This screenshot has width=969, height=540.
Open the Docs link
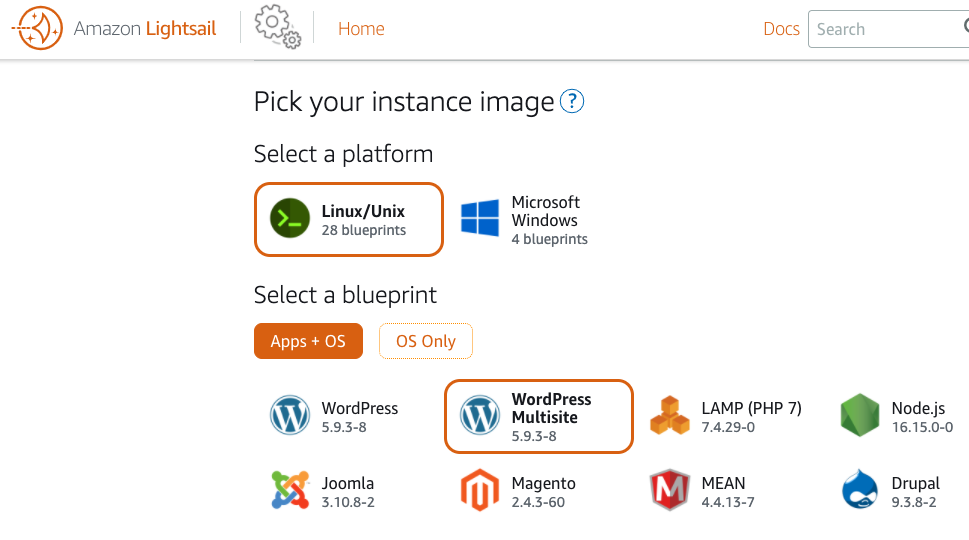click(x=781, y=28)
